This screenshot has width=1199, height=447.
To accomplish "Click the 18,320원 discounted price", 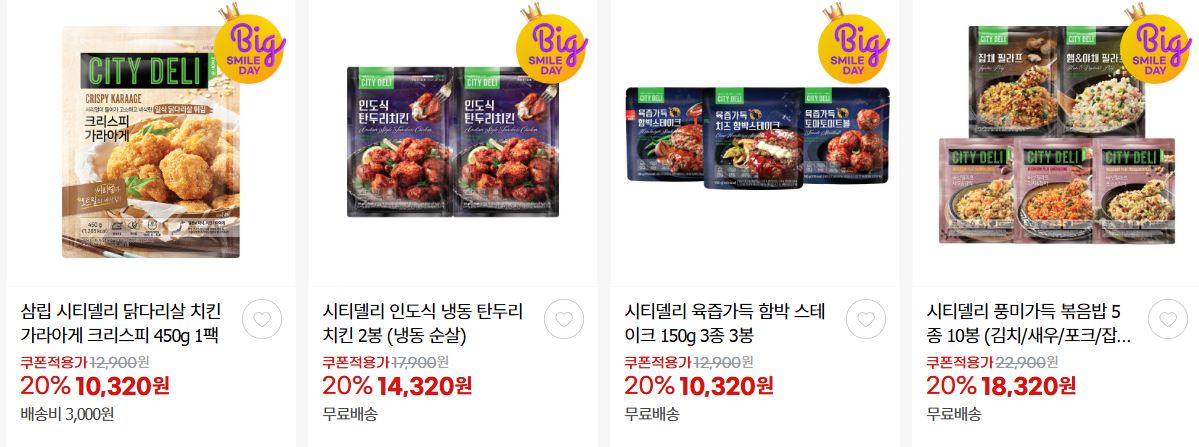I will (1028, 386).
